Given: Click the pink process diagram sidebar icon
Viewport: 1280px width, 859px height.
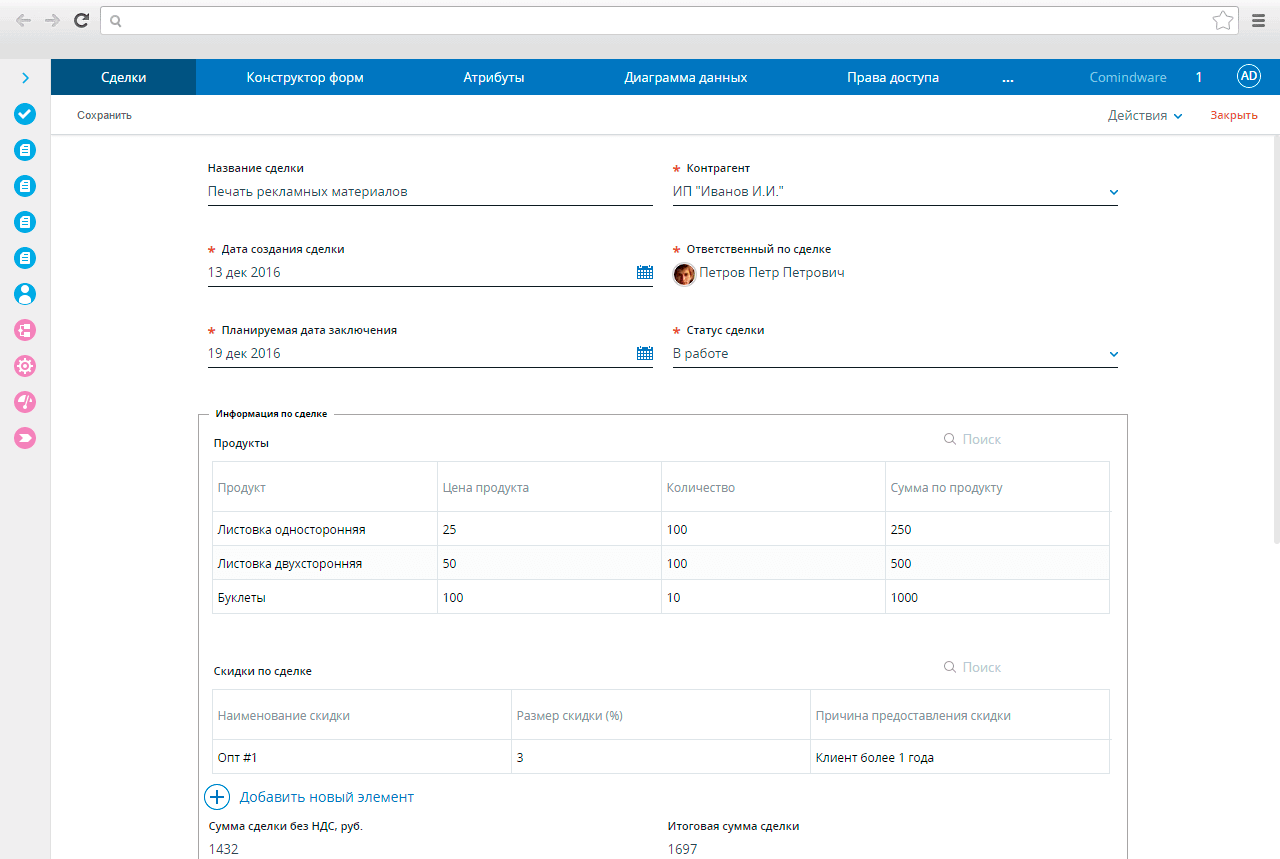Looking at the screenshot, I should pyautogui.click(x=25, y=330).
